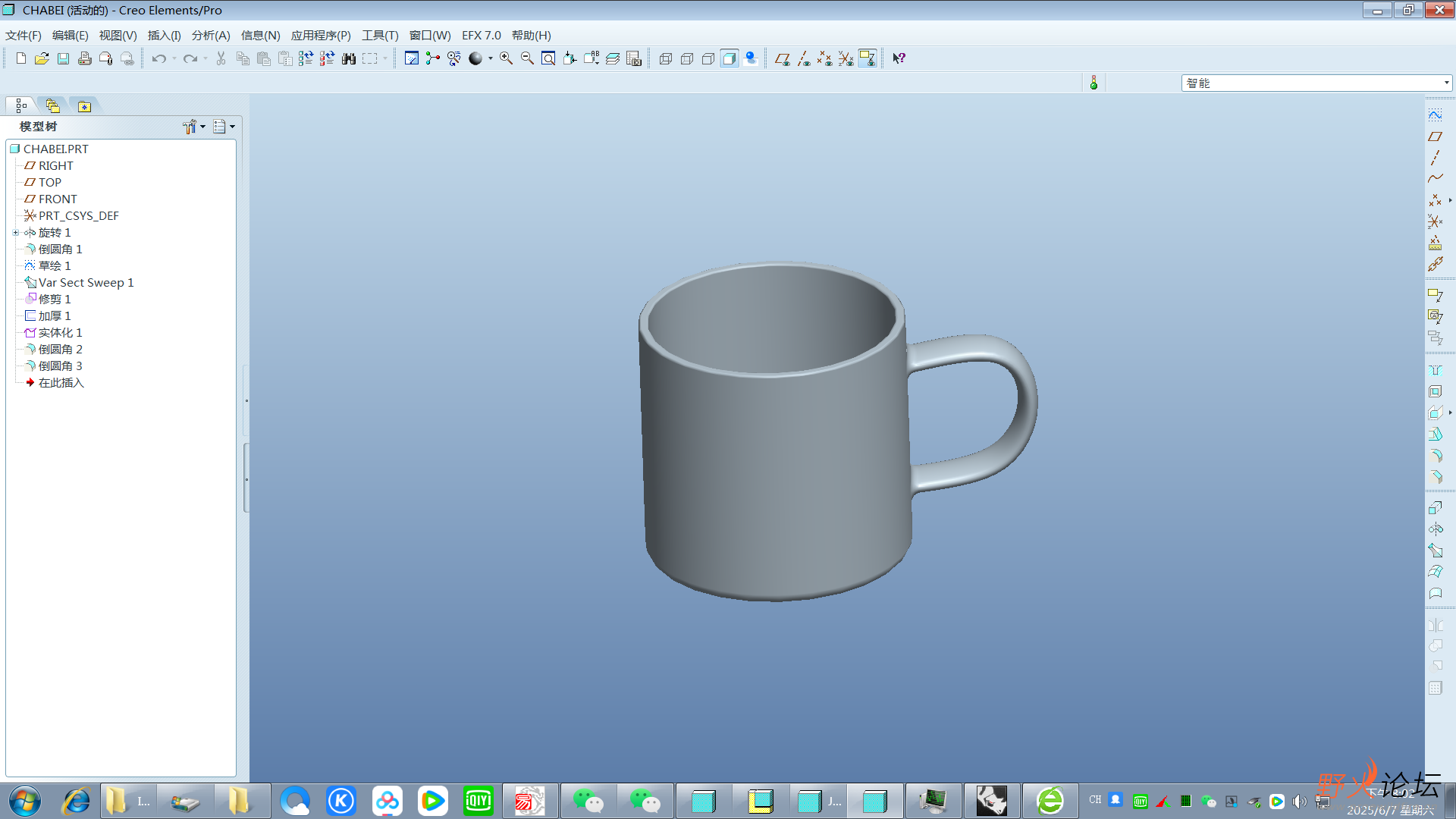Image resolution: width=1456 pixels, height=819 pixels.
Task: Select 倒圆角 3 in model tree
Action: pos(60,366)
